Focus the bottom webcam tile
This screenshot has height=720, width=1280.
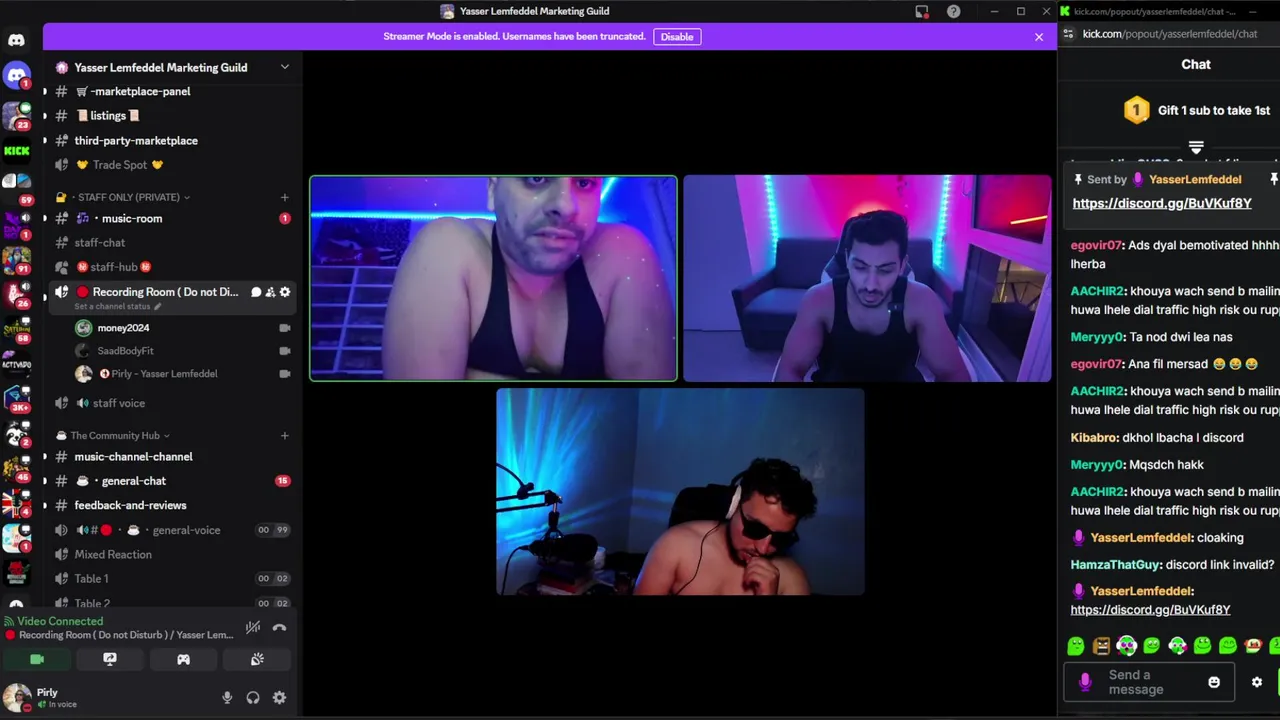680,492
